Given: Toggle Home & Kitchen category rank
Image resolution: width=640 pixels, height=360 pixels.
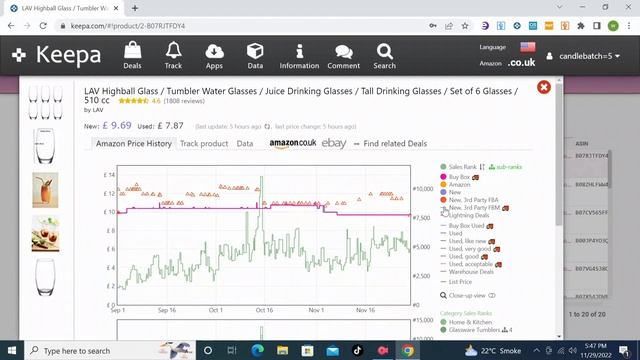Looking at the screenshot, I should pos(466,322).
